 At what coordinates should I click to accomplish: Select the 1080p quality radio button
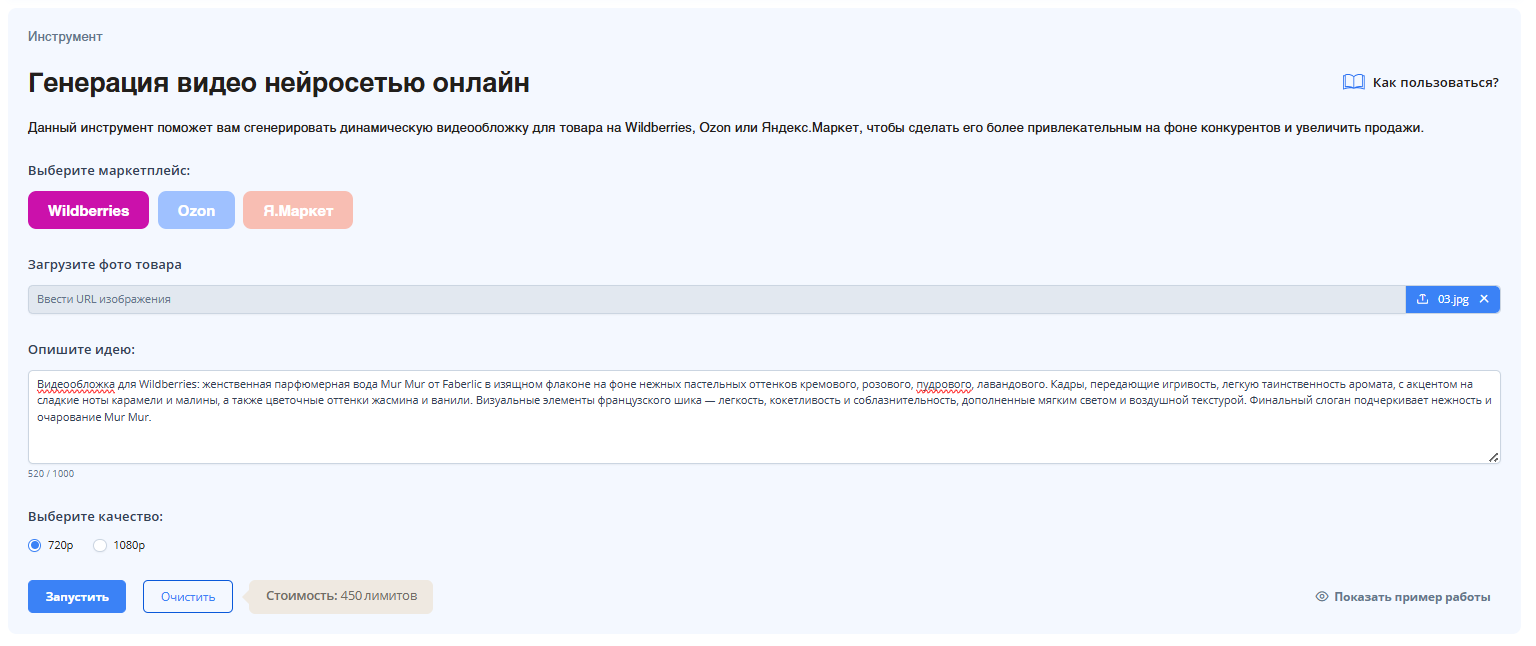point(100,545)
